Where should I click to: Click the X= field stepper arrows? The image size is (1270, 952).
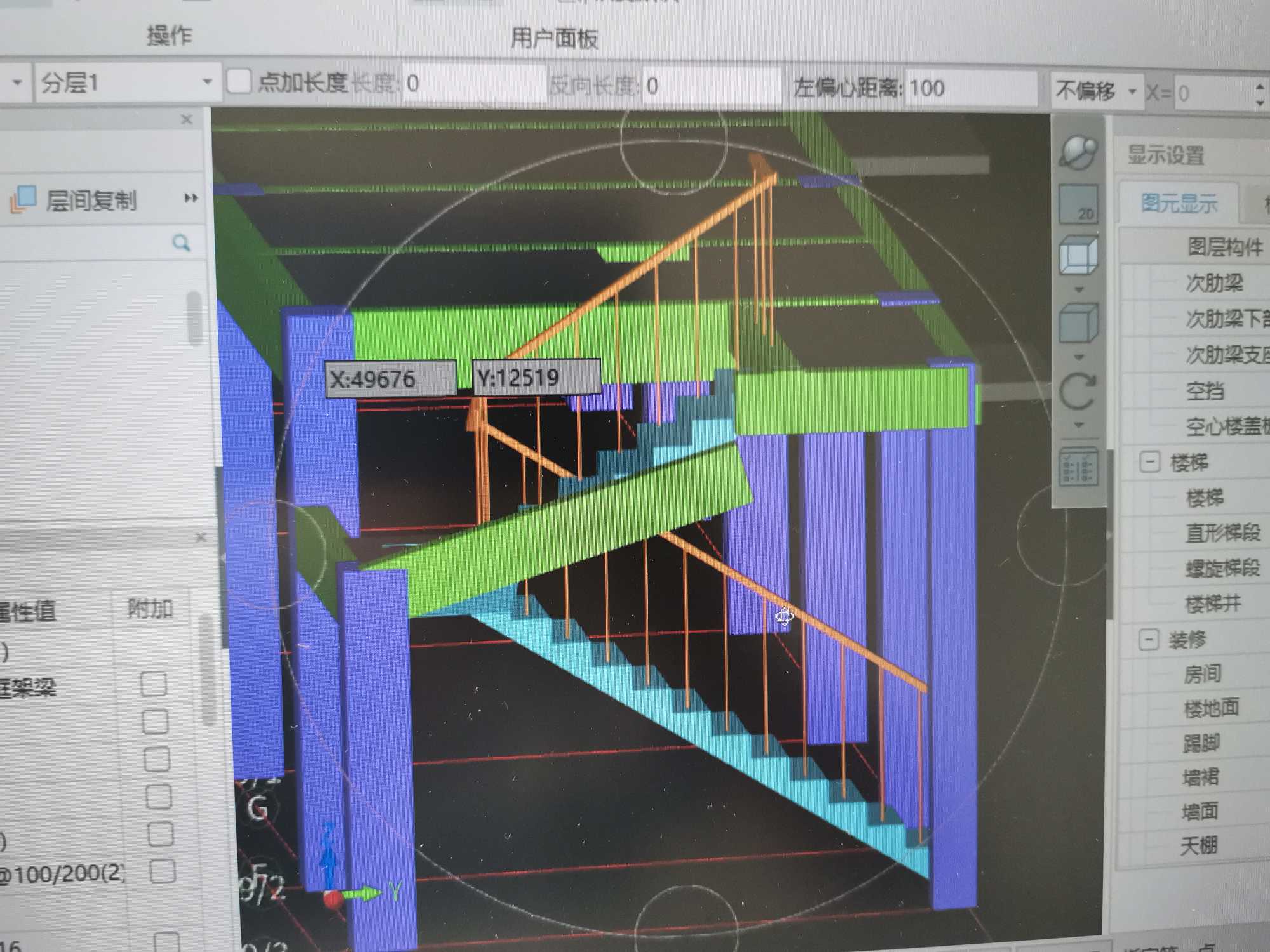click(x=1260, y=94)
